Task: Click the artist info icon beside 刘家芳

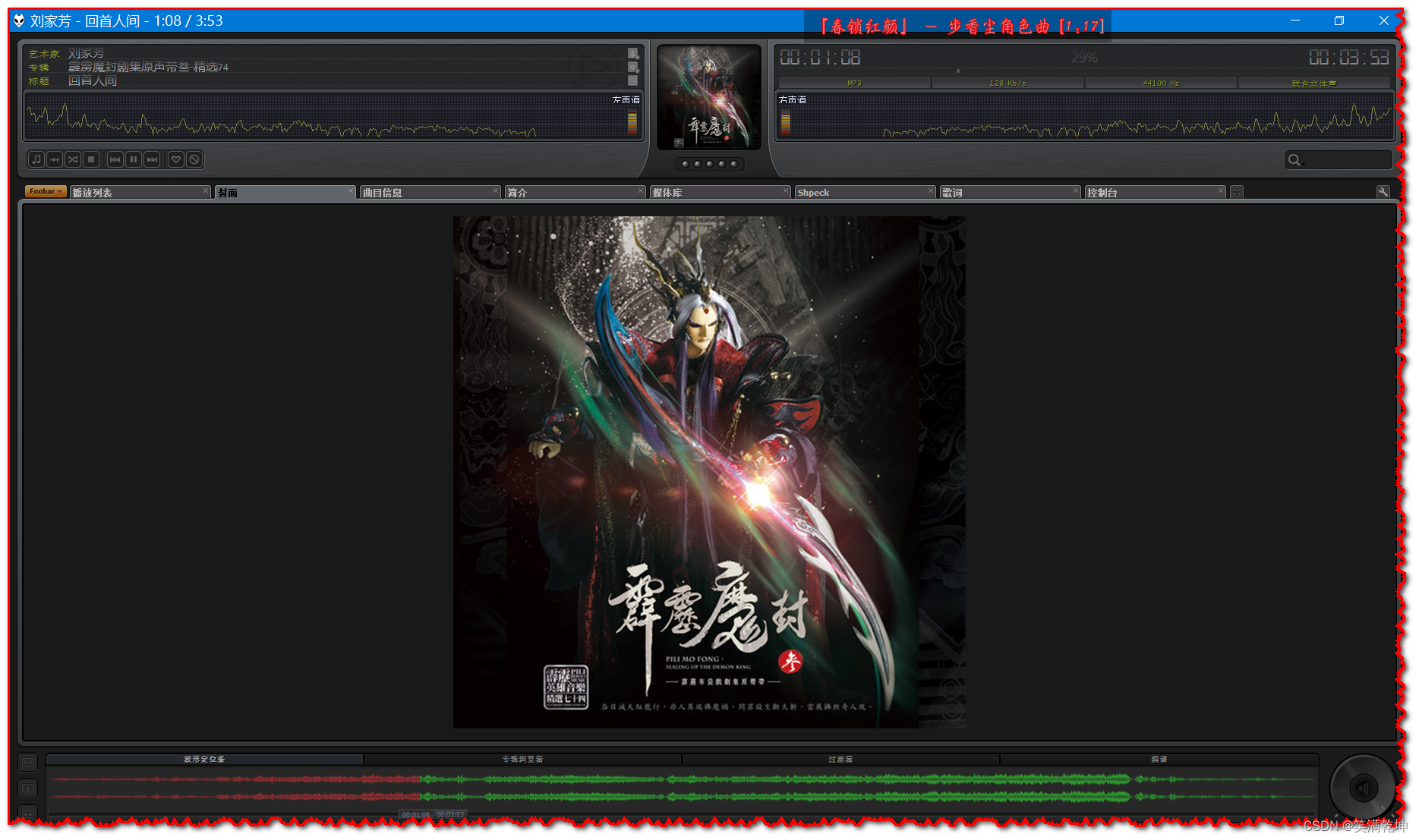Action: pos(632,53)
